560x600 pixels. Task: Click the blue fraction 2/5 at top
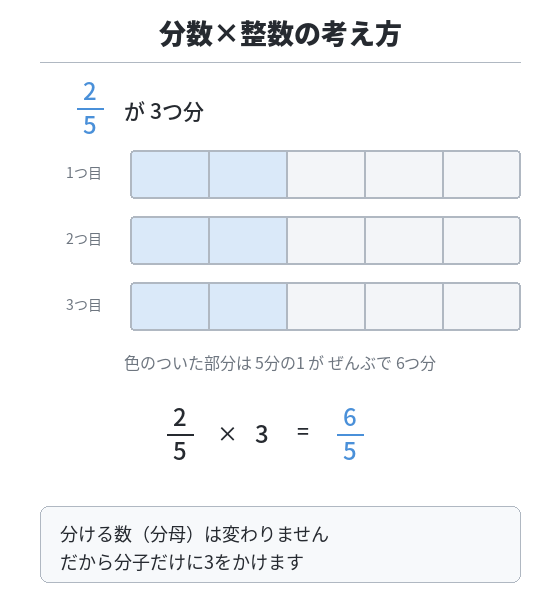90,109
